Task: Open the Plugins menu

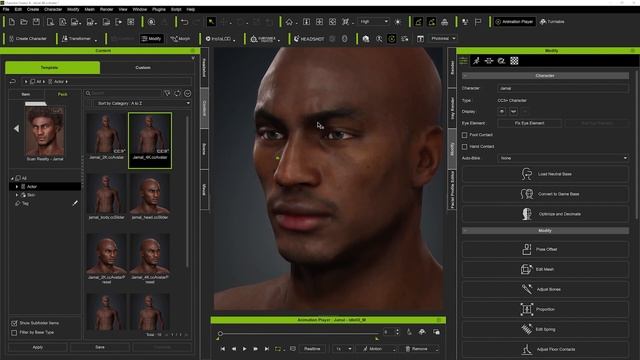Action: 159,9
